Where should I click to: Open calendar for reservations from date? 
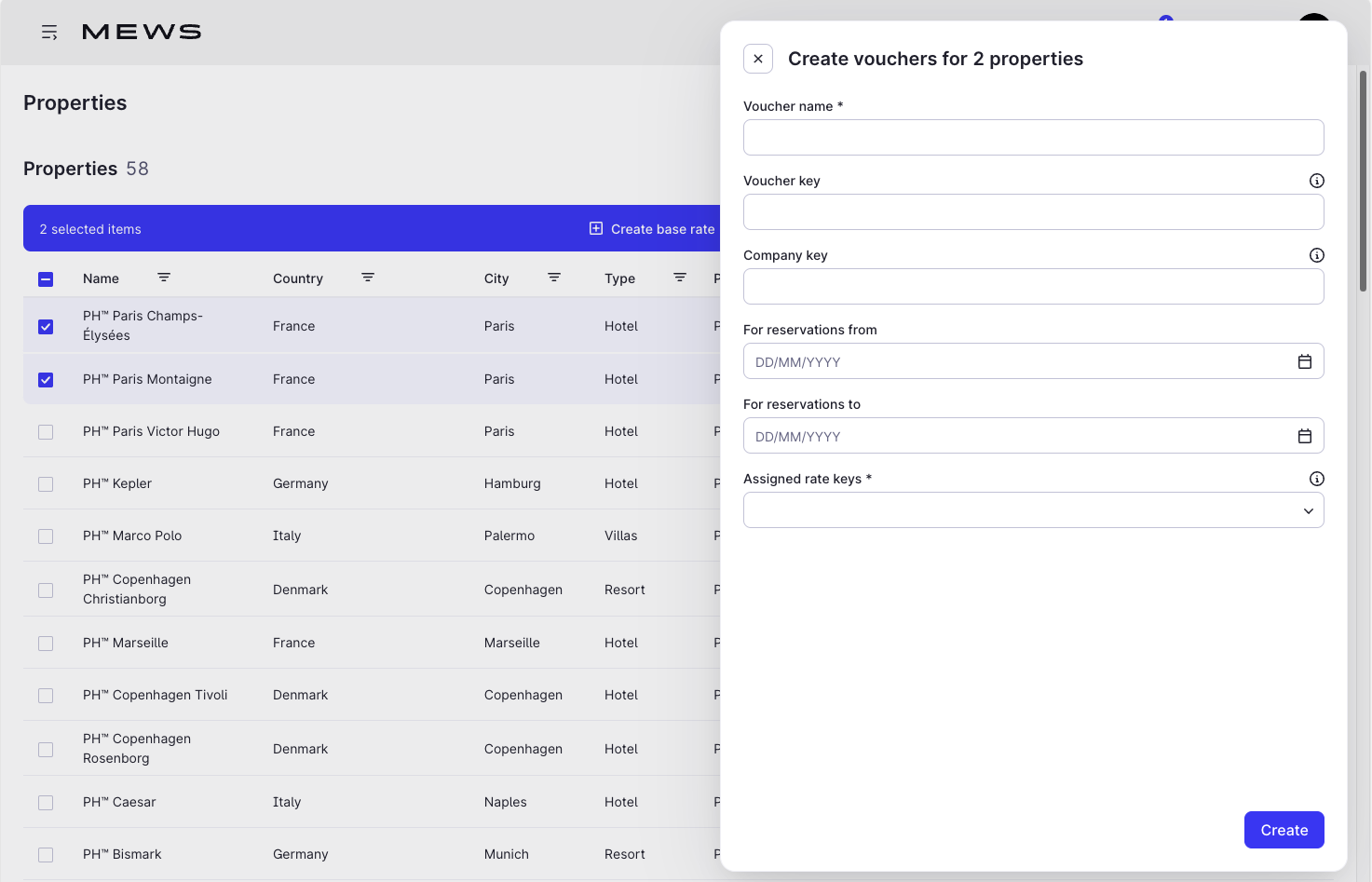(x=1305, y=361)
